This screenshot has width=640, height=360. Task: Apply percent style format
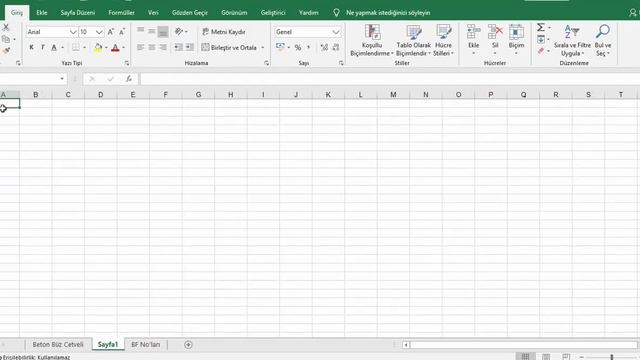[298, 48]
